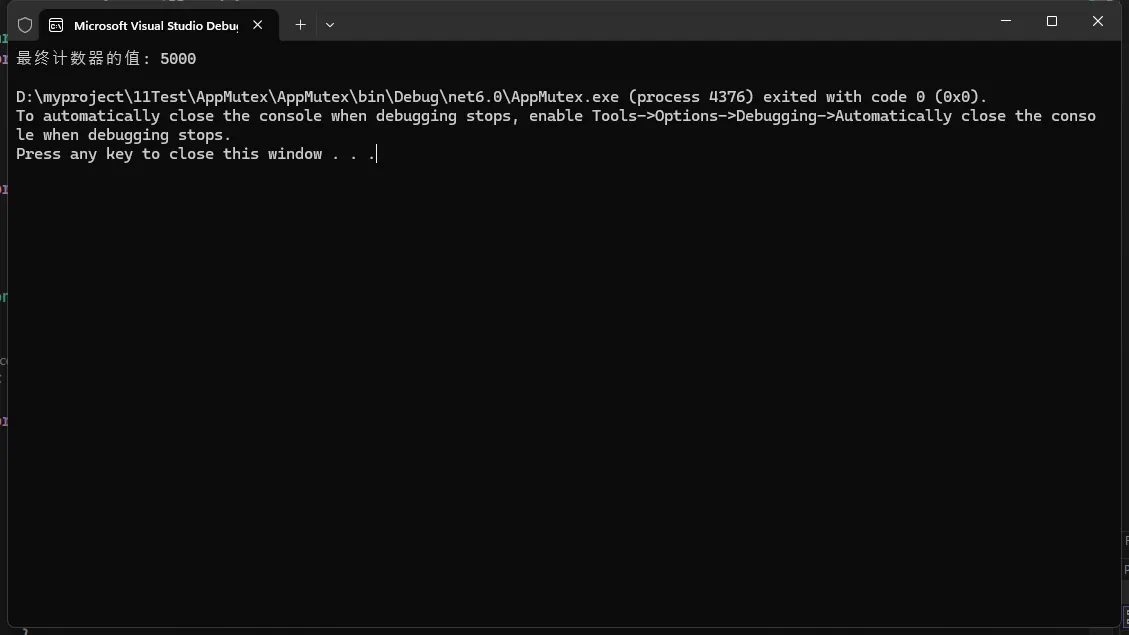Maximize the terminal window
The height and width of the screenshot is (635, 1129).
[x=1052, y=21]
